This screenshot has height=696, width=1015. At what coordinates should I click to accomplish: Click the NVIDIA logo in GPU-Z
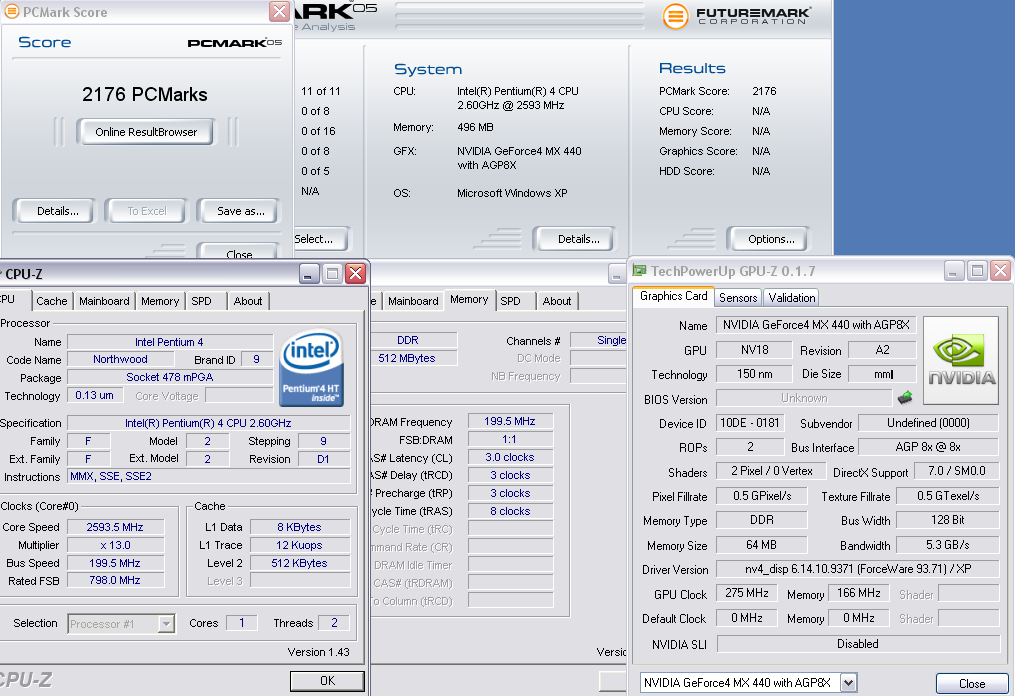(x=961, y=360)
